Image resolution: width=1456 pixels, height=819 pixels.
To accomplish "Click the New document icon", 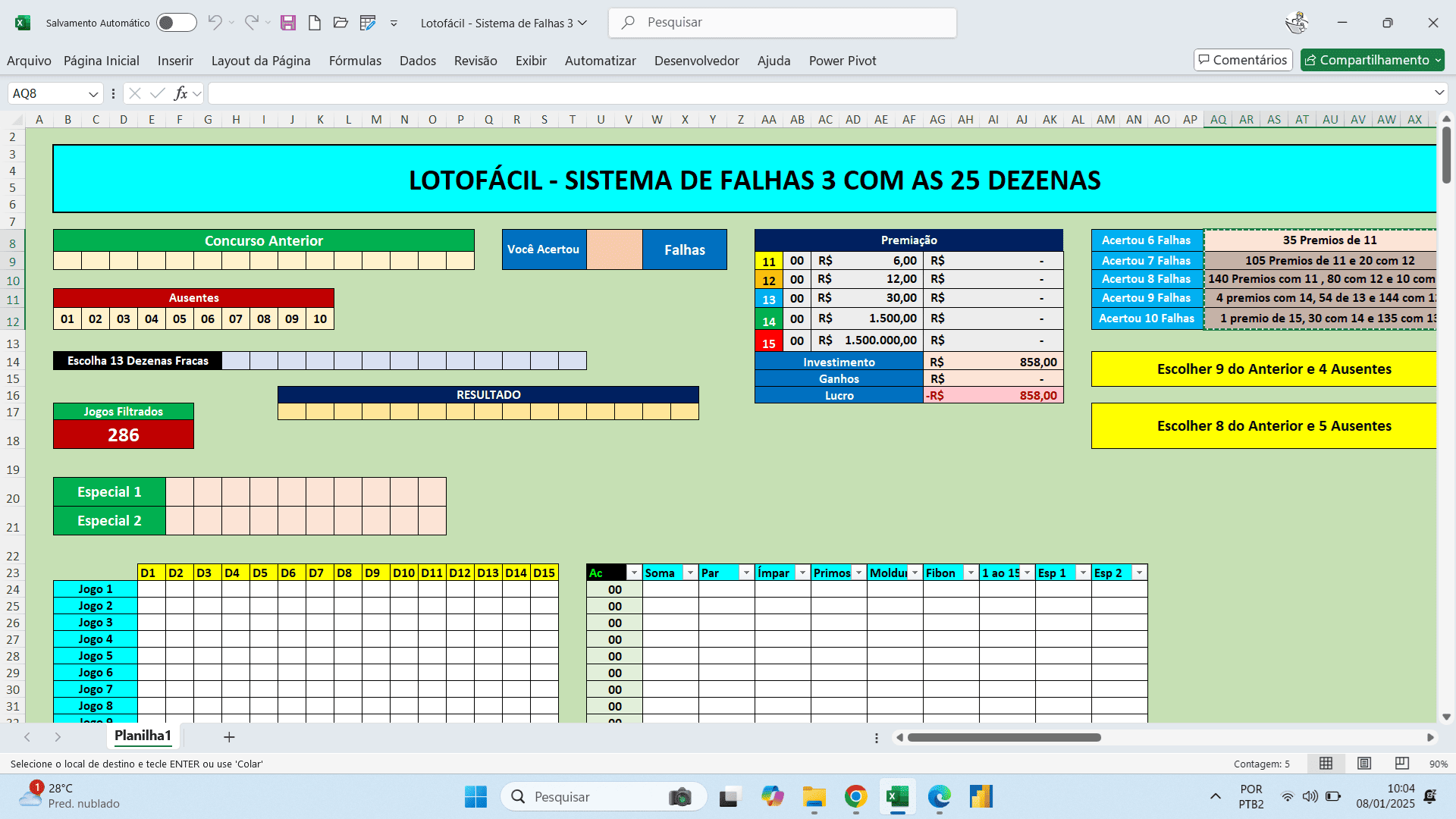I will pos(314,23).
